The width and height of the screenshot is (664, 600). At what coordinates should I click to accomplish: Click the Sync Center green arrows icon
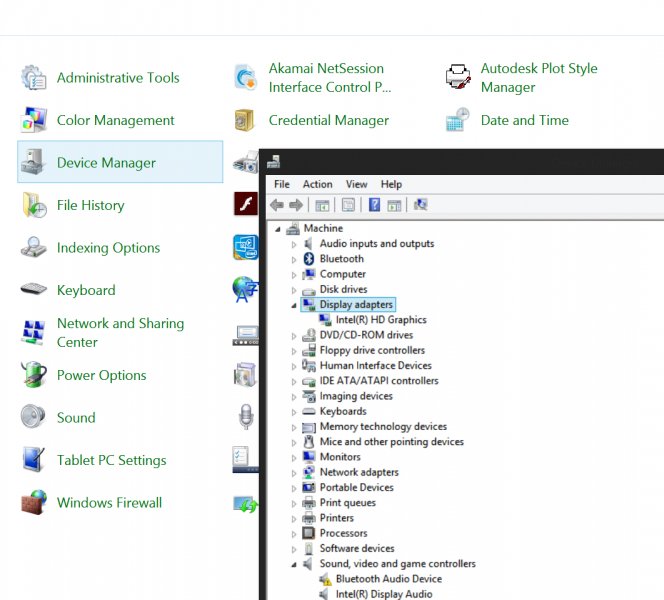pyautogui.click(x=246, y=504)
